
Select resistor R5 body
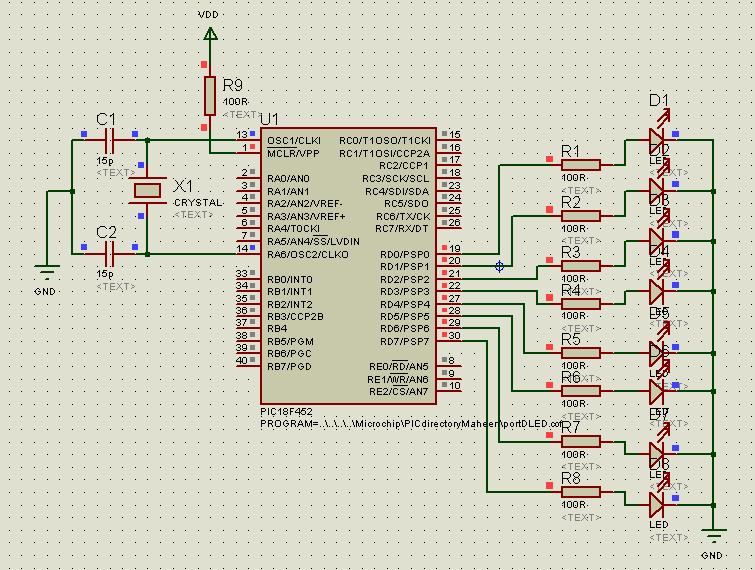[581, 353]
